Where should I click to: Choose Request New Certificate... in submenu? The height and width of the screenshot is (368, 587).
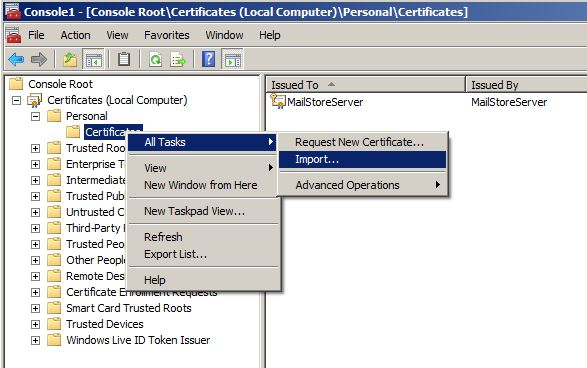pos(362,142)
